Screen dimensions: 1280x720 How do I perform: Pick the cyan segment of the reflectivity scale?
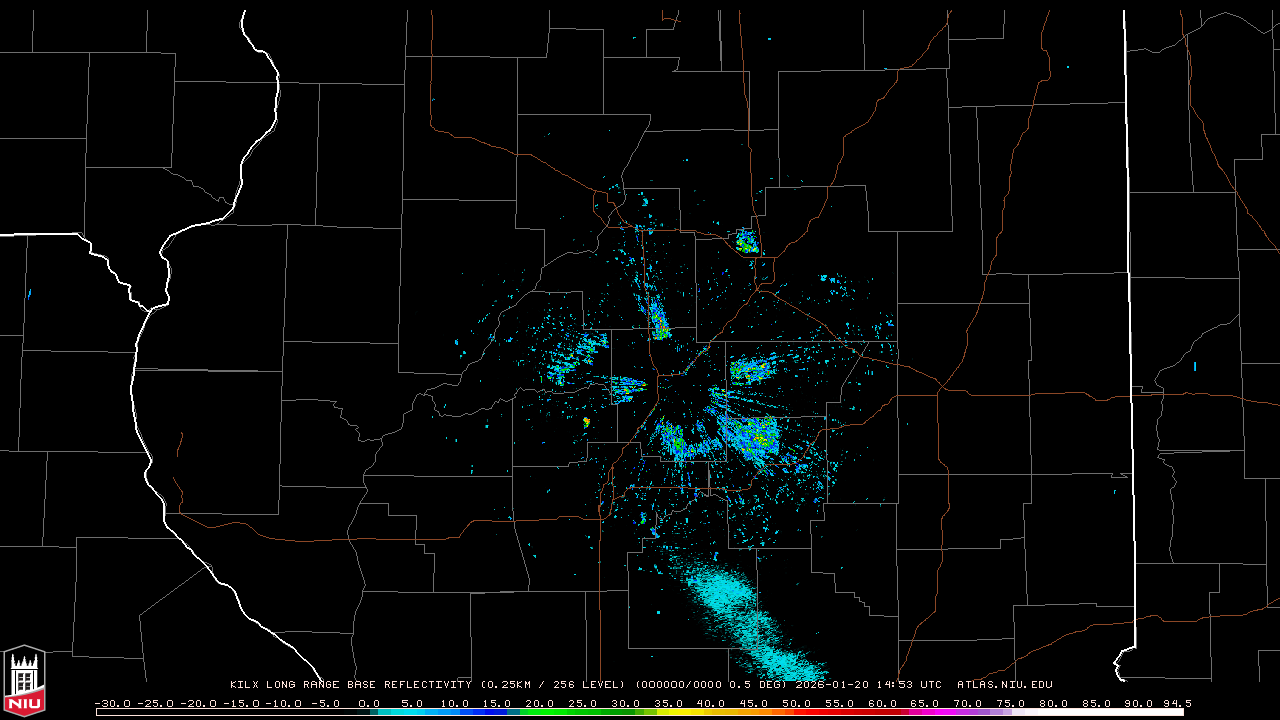coord(410,712)
